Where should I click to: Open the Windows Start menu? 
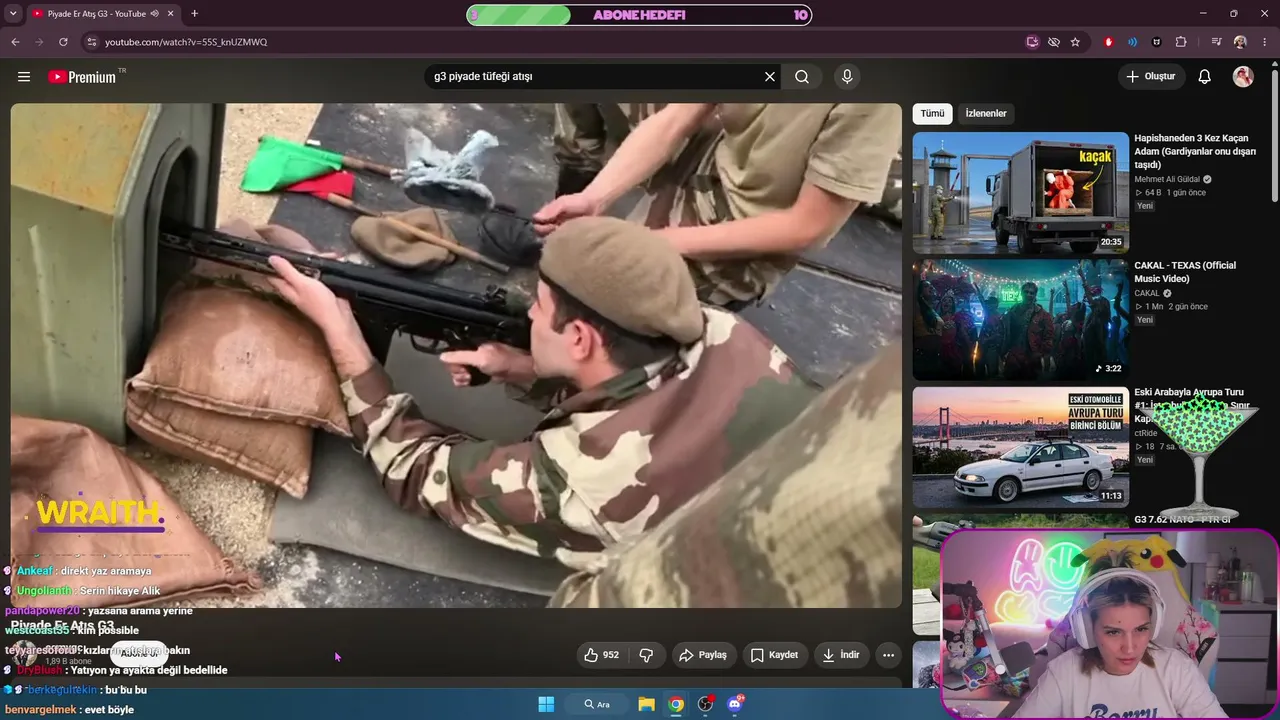(x=546, y=704)
